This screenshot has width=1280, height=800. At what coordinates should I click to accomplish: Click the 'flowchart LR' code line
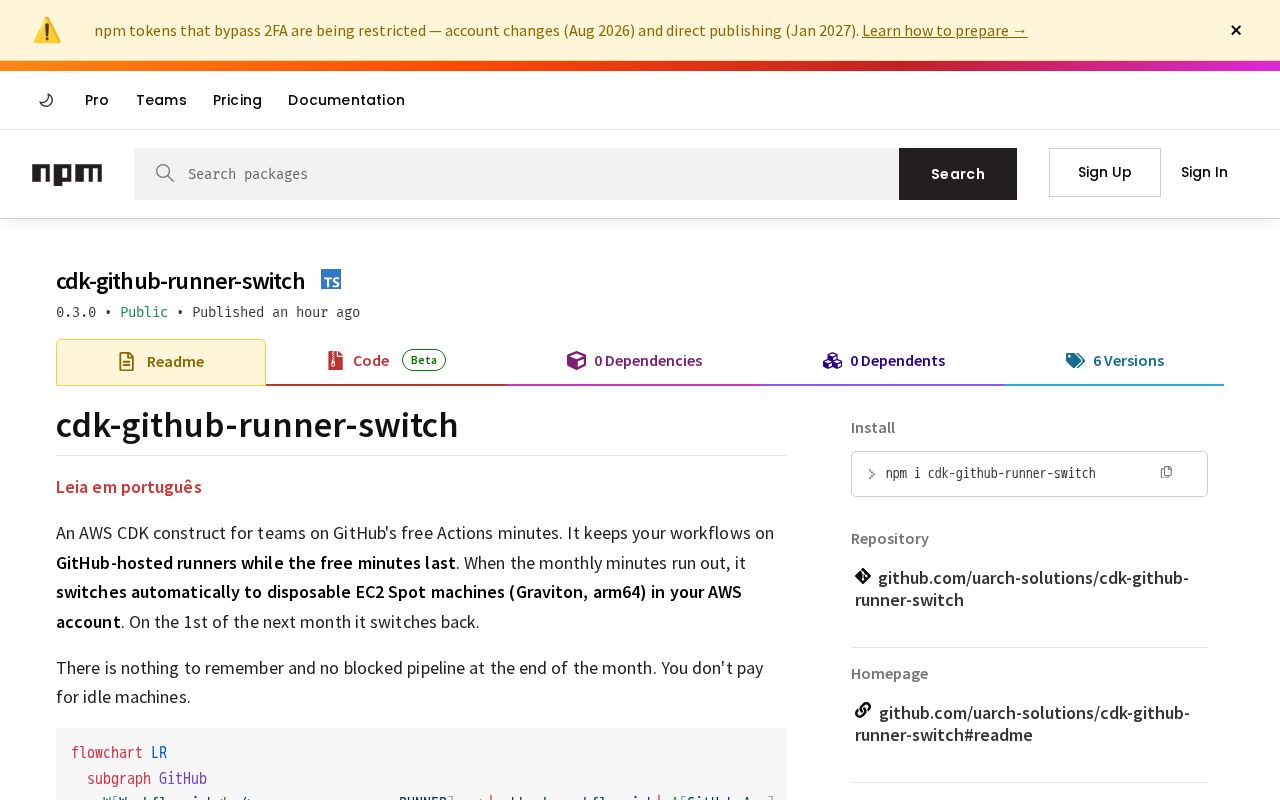pos(119,753)
